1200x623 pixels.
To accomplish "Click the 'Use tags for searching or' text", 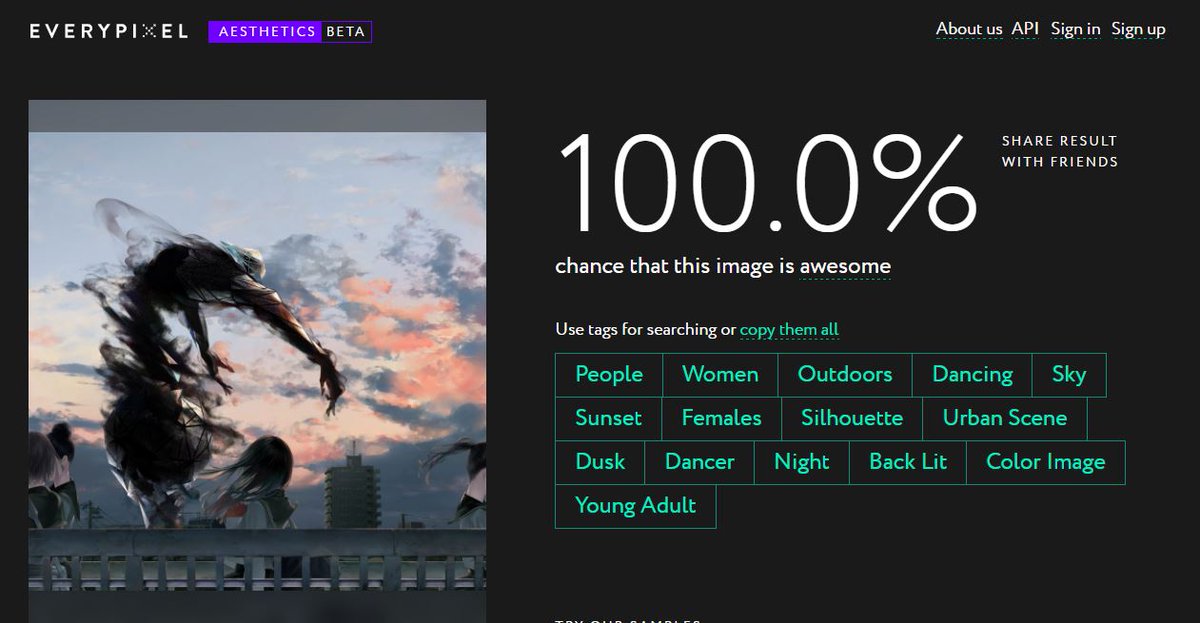I will point(645,329).
